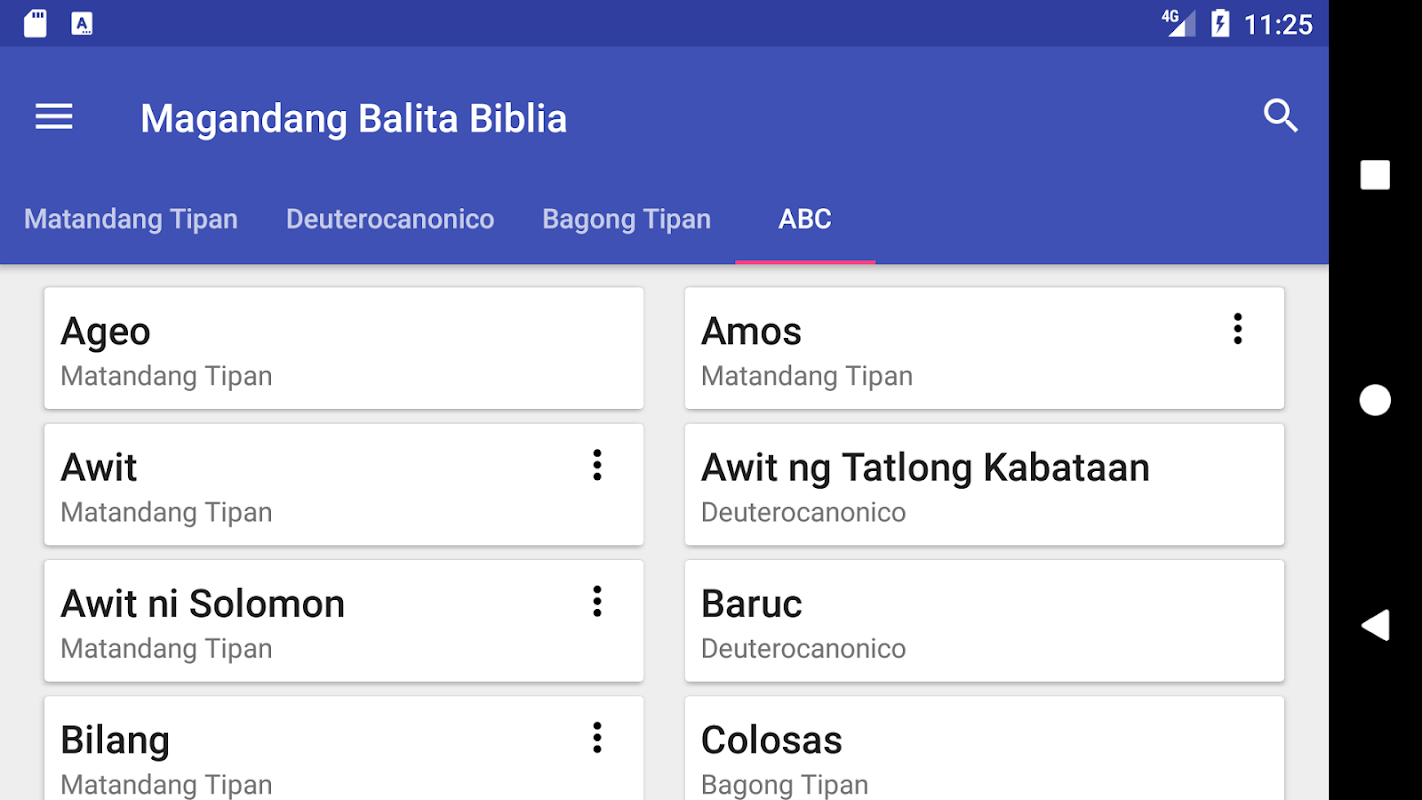The image size is (1422, 800).
Task: Open the Bilang card three-dot menu
Action: [597, 738]
